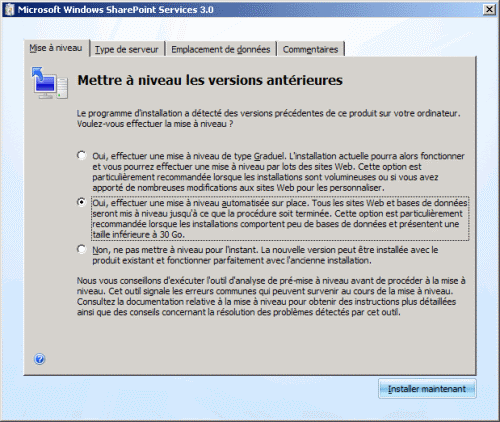Select the automatisée sur place upgrade option
Image resolution: width=500 pixels, height=422 pixels.
pyautogui.click(x=81, y=202)
